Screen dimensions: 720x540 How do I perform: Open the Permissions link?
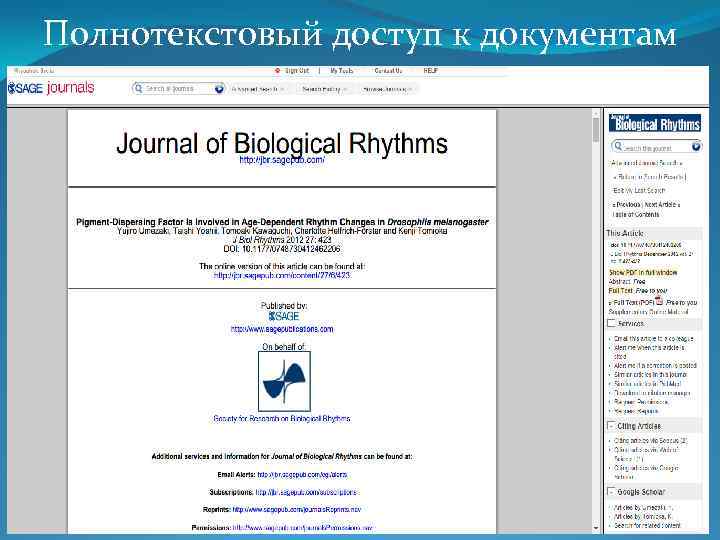(x=303, y=528)
